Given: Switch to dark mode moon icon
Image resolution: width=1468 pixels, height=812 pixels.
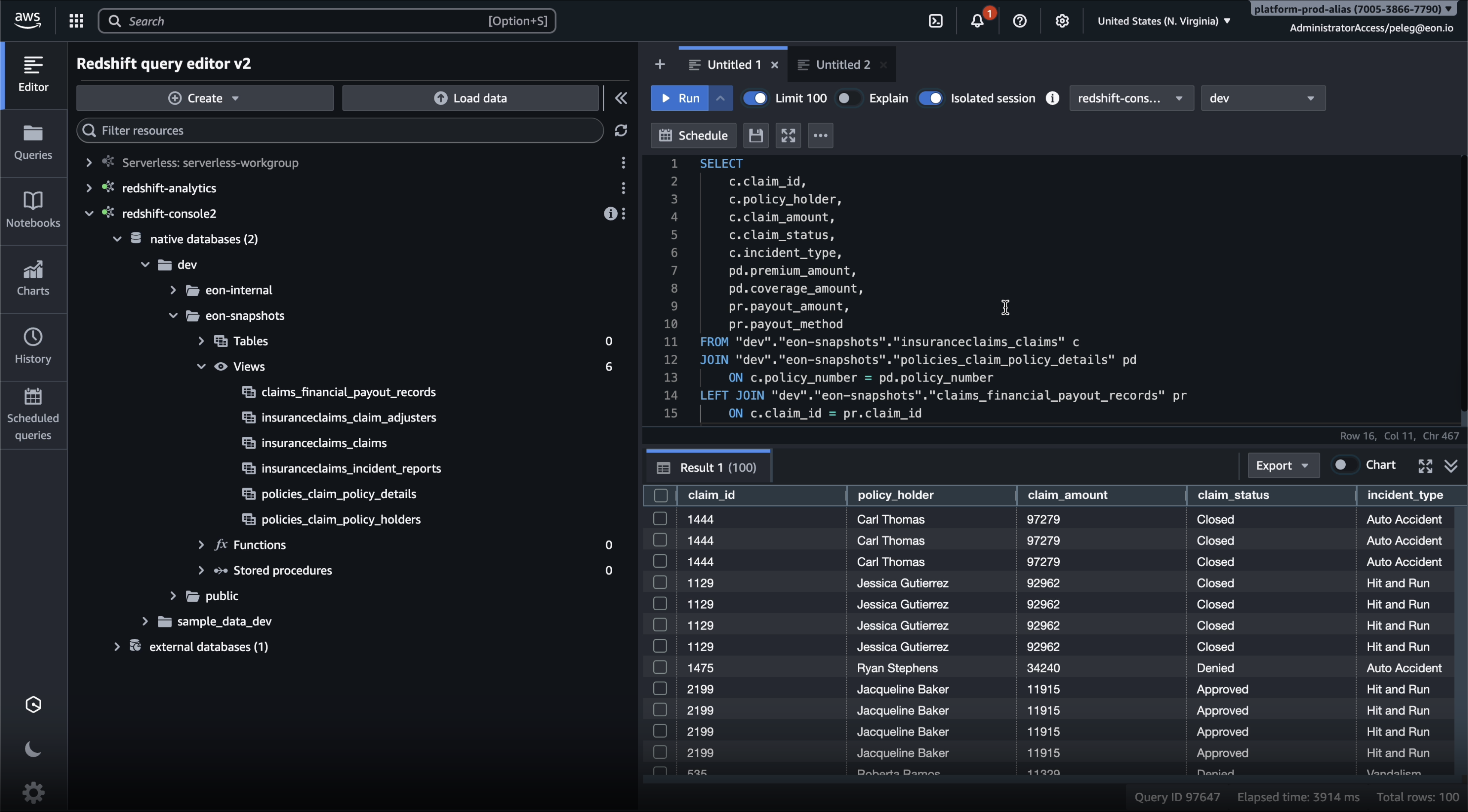Looking at the screenshot, I should point(33,749).
